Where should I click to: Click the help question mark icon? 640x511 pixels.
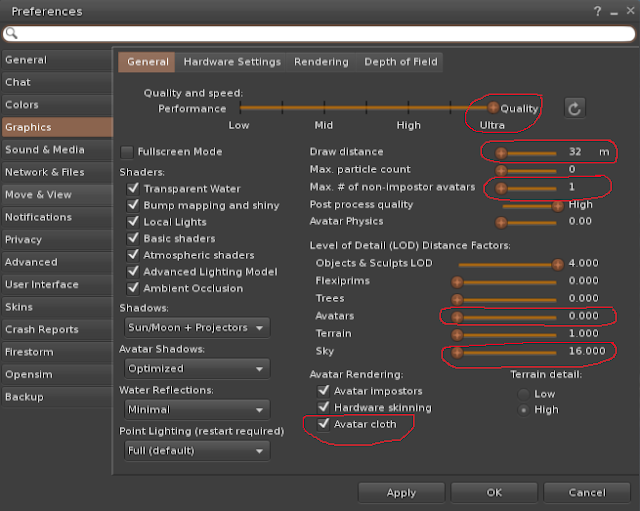tap(598, 11)
